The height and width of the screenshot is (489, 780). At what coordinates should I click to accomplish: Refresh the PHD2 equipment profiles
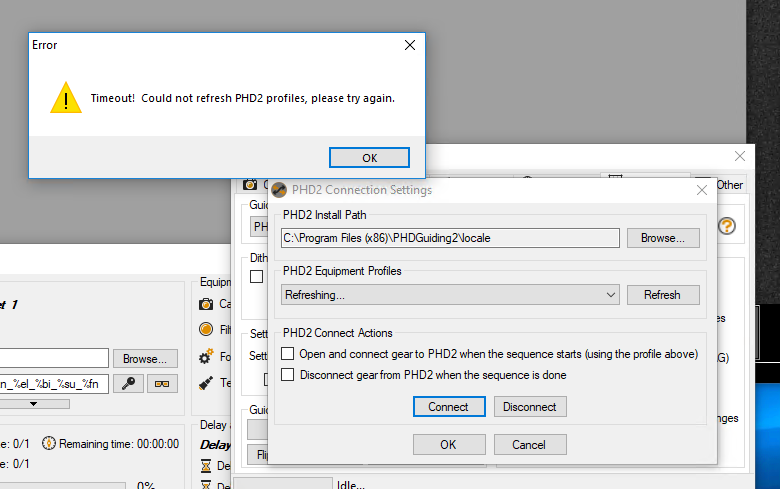coord(663,295)
